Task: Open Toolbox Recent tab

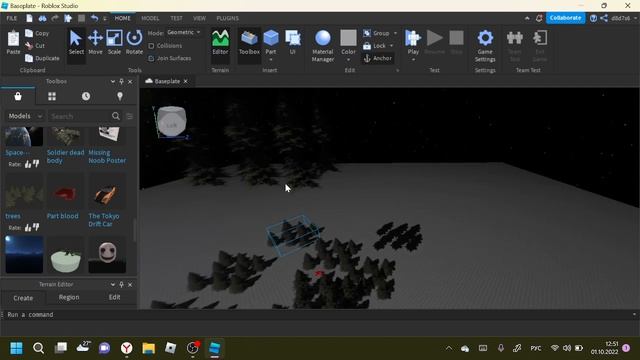Action: (86, 96)
